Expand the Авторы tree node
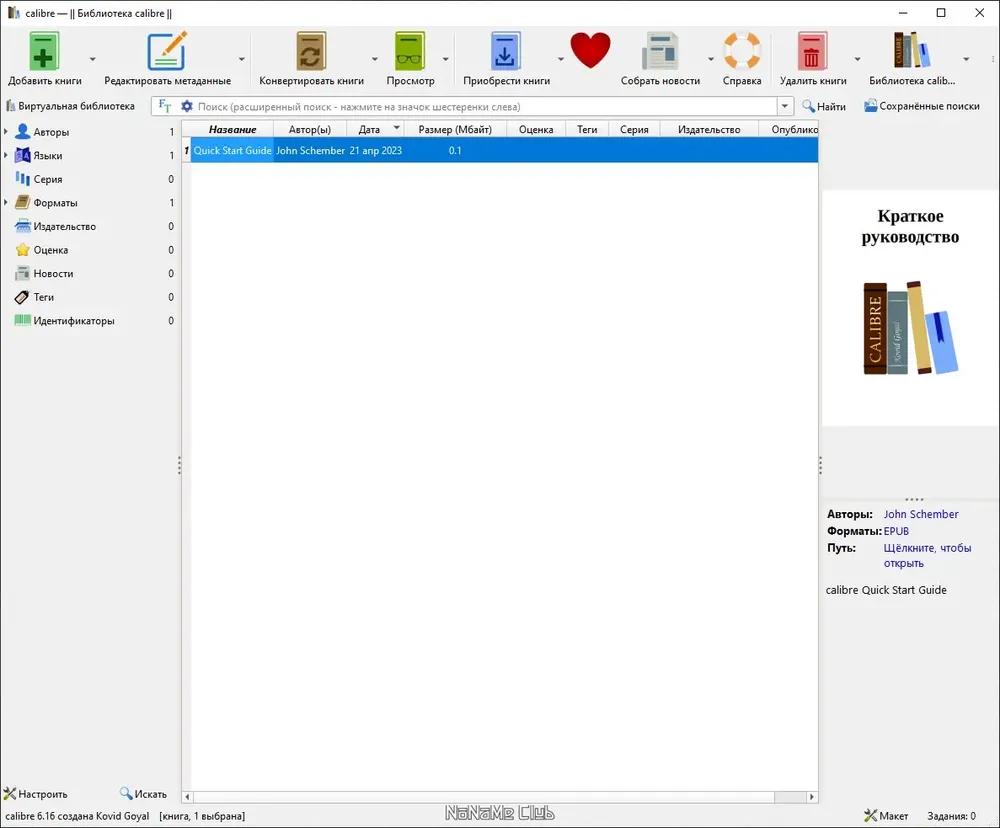The width and height of the screenshot is (1000, 828). pos(6,131)
